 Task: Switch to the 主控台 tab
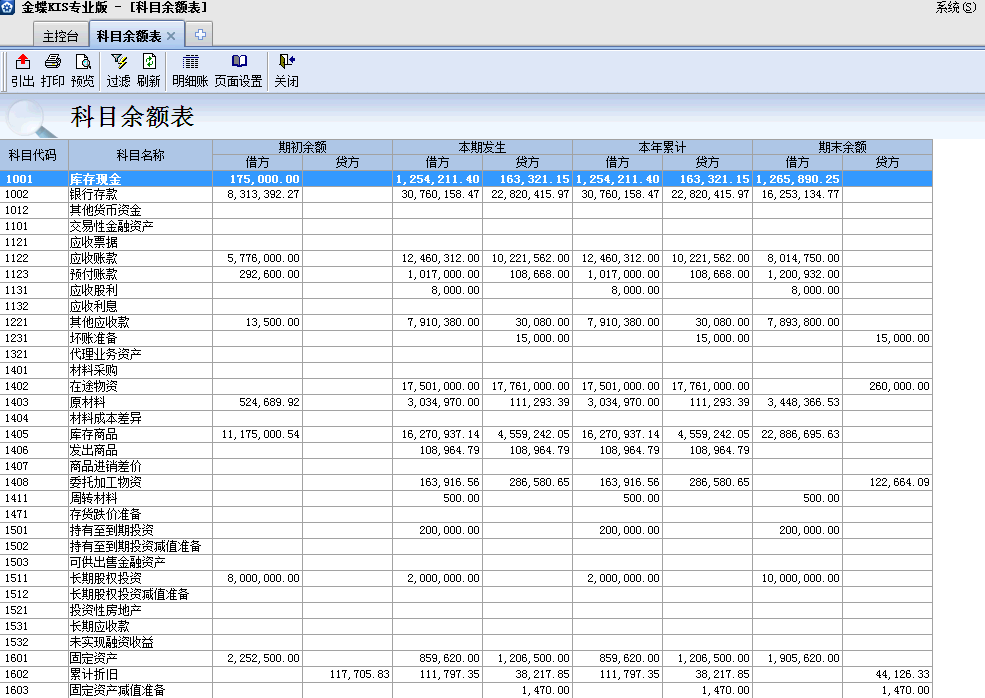(58, 33)
